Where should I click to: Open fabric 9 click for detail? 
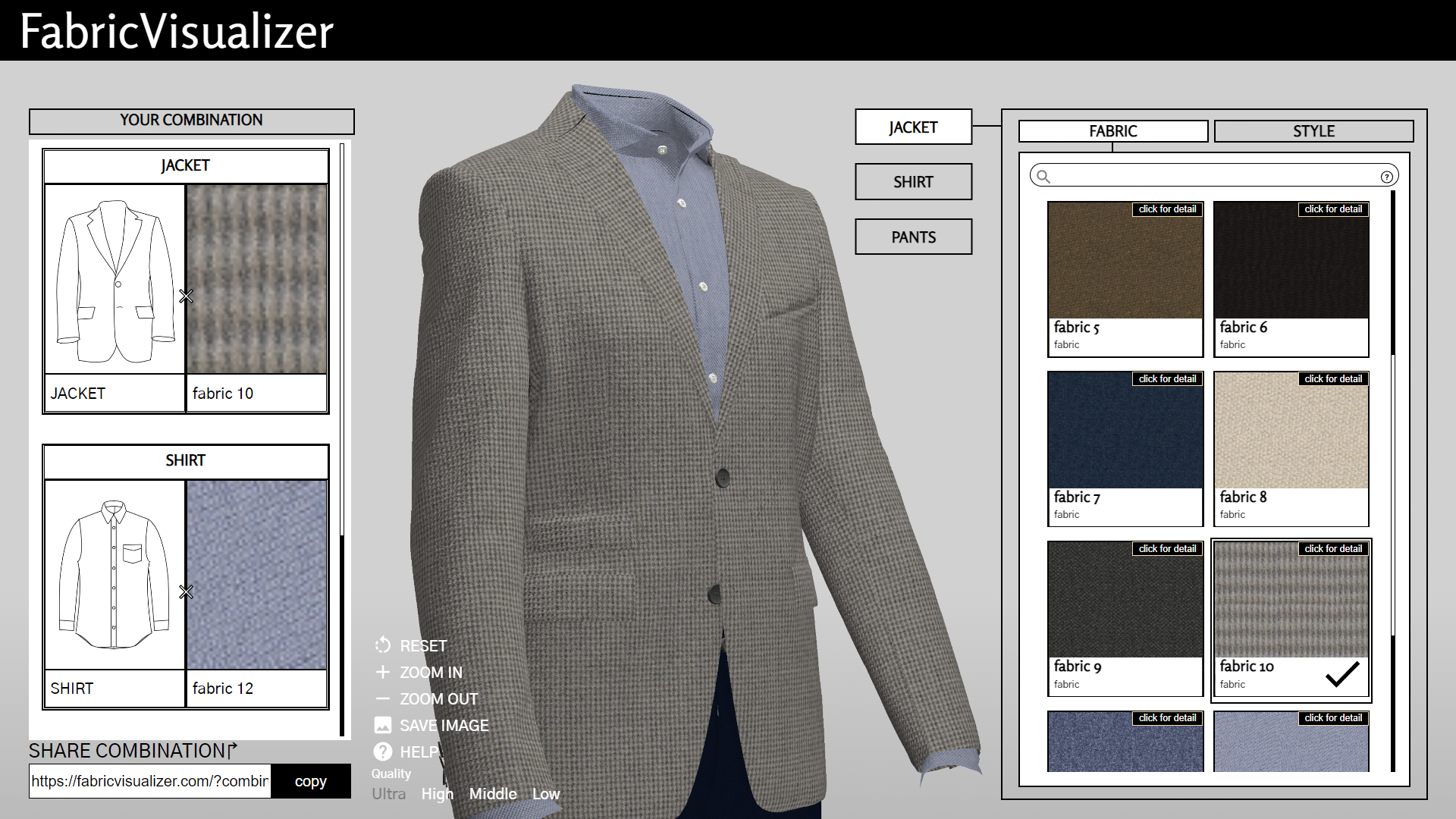coord(1167,549)
